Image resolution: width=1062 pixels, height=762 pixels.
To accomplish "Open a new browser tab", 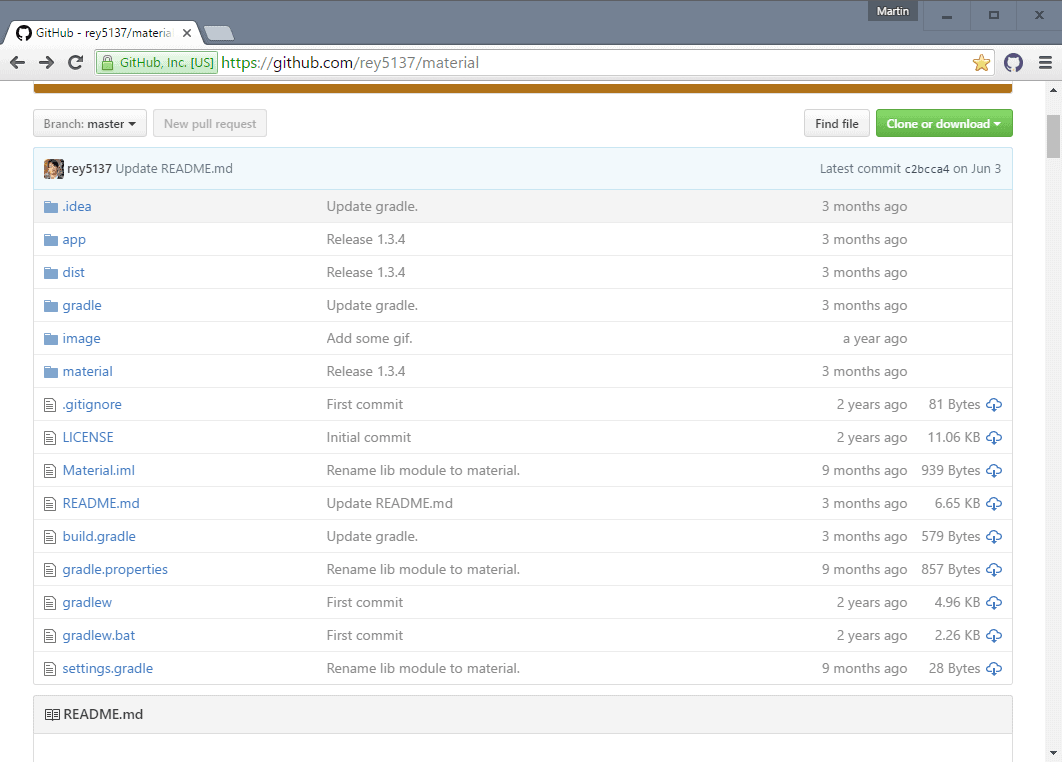I will tap(217, 32).
